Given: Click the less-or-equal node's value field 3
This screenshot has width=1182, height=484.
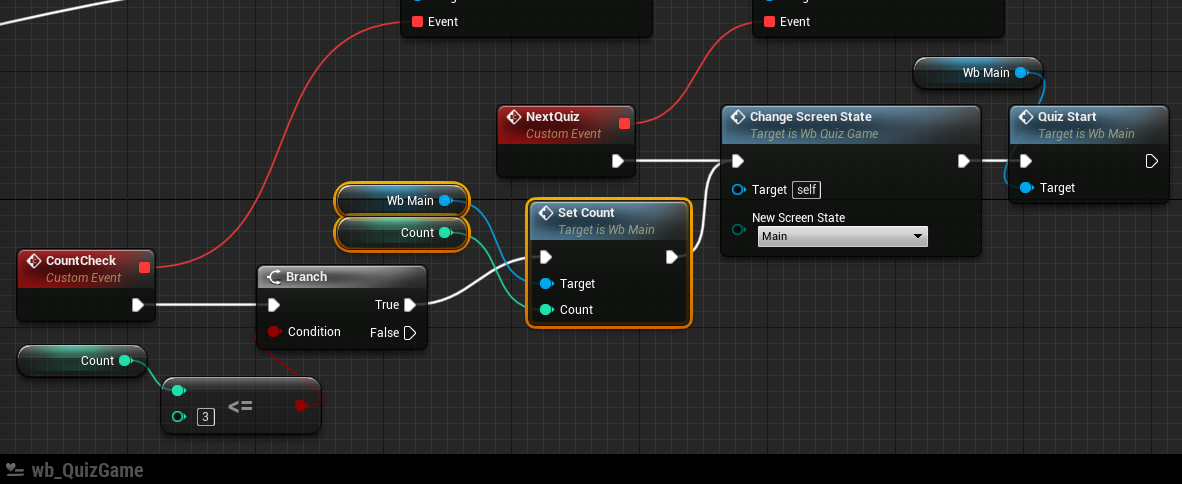Looking at the screenshot, I should (x=205, y=416).
